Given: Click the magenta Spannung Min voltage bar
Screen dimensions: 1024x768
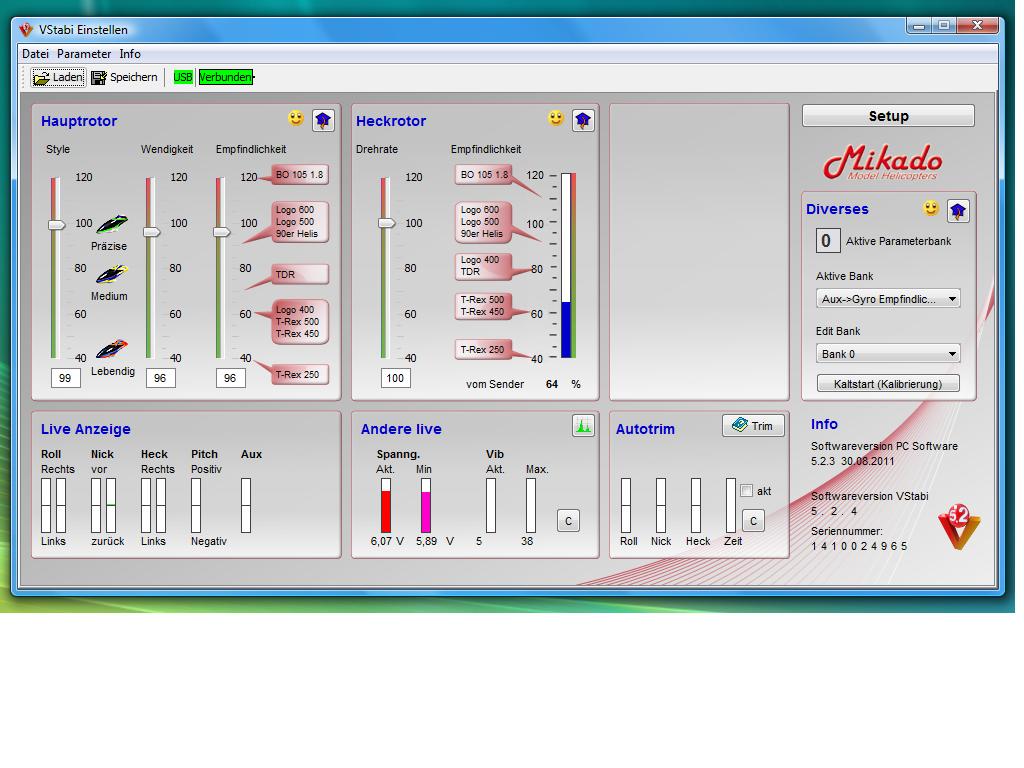Looking at the screenshot, I should [x=426, y=505].
